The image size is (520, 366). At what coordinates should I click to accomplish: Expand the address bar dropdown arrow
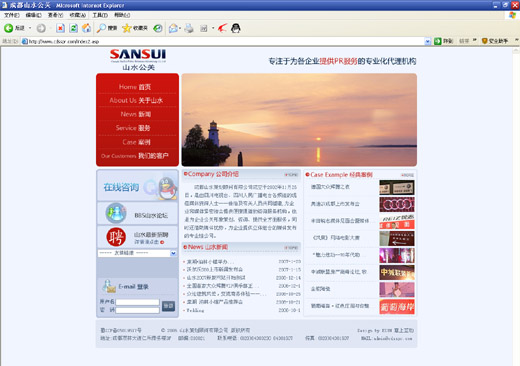click(428, 41)
